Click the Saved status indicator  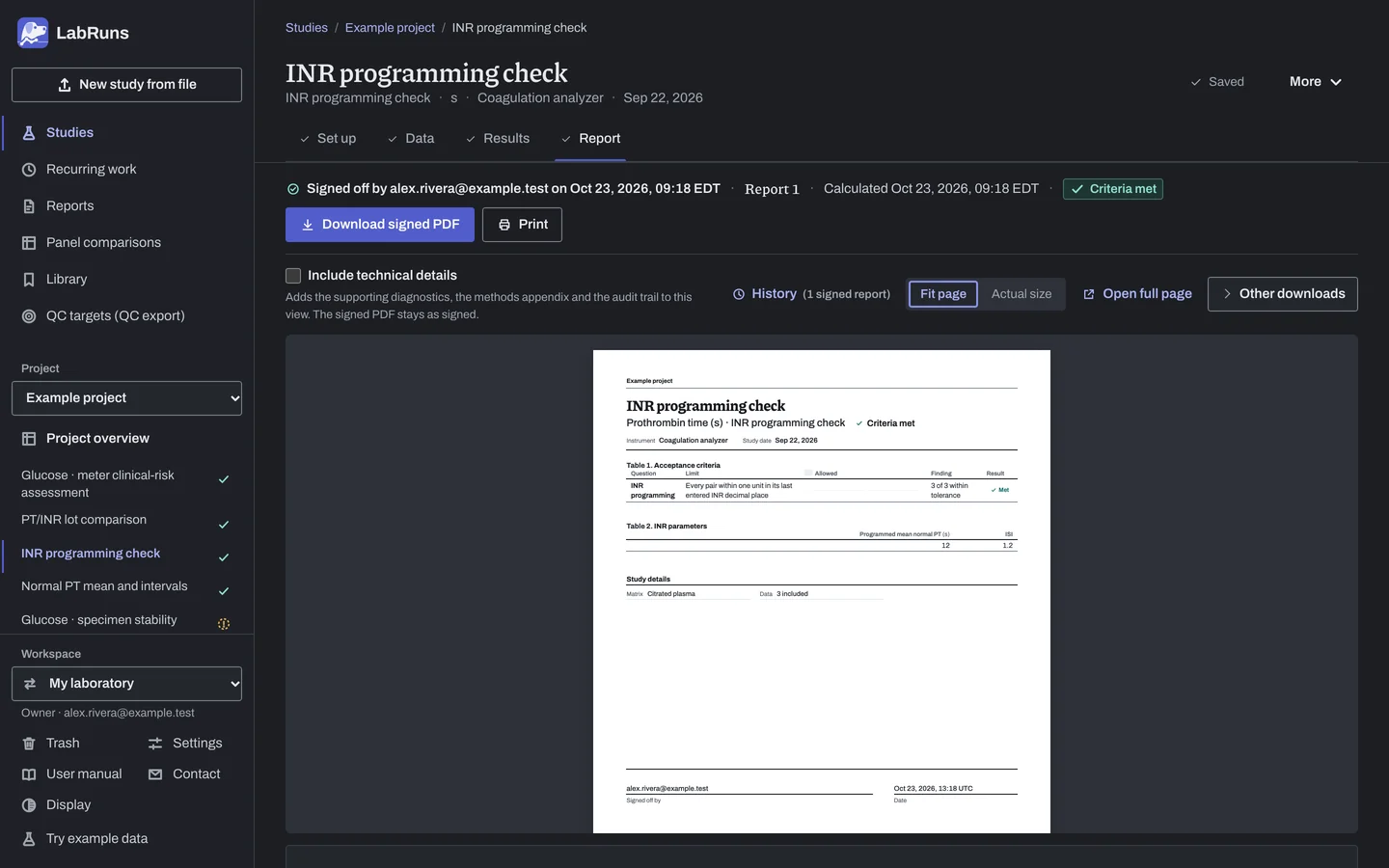(1217, 82)
